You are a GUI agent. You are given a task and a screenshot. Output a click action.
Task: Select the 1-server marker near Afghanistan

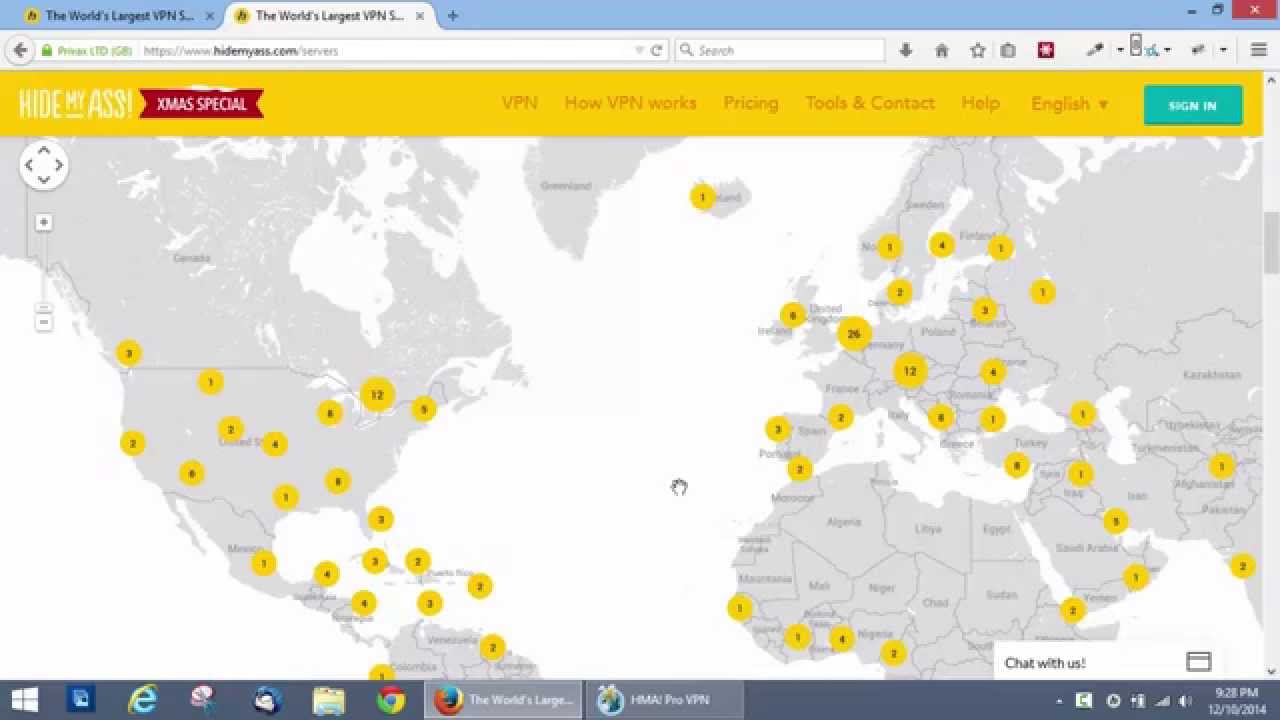[x=1221, y=466]
